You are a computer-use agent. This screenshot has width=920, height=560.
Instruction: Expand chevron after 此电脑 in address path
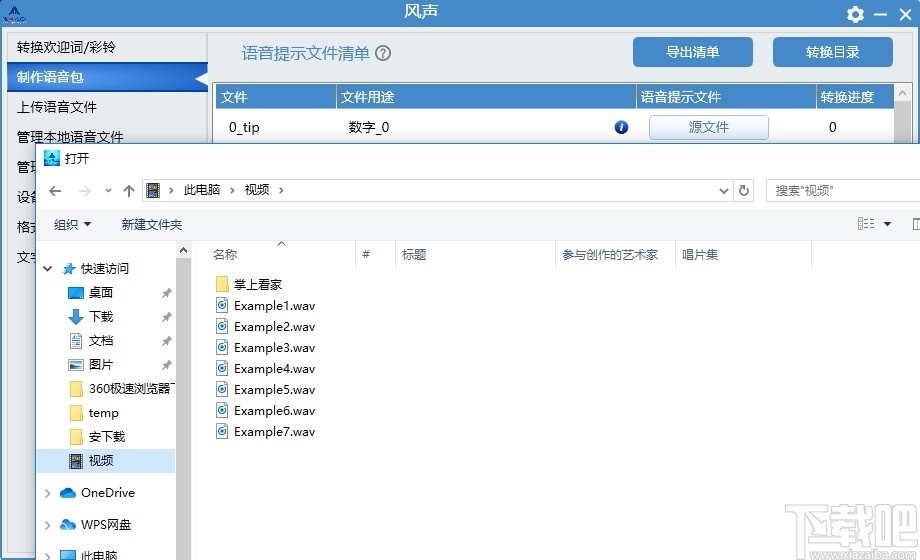coord(232,190)
